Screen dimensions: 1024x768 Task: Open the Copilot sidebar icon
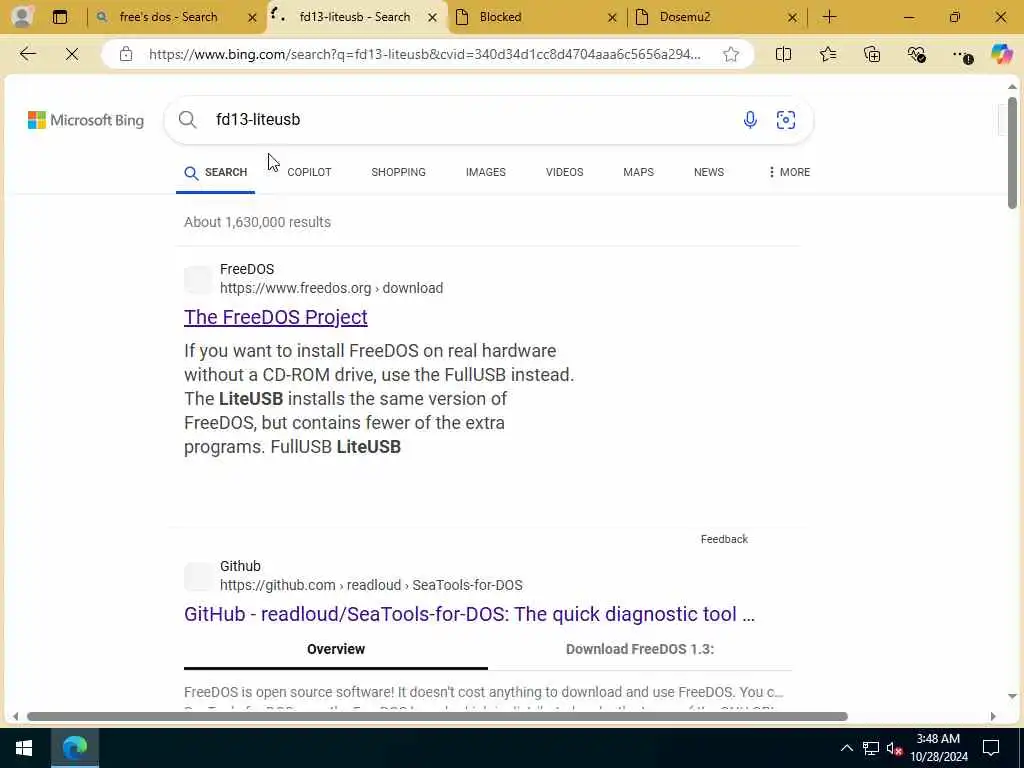[x=1001, y=54]
